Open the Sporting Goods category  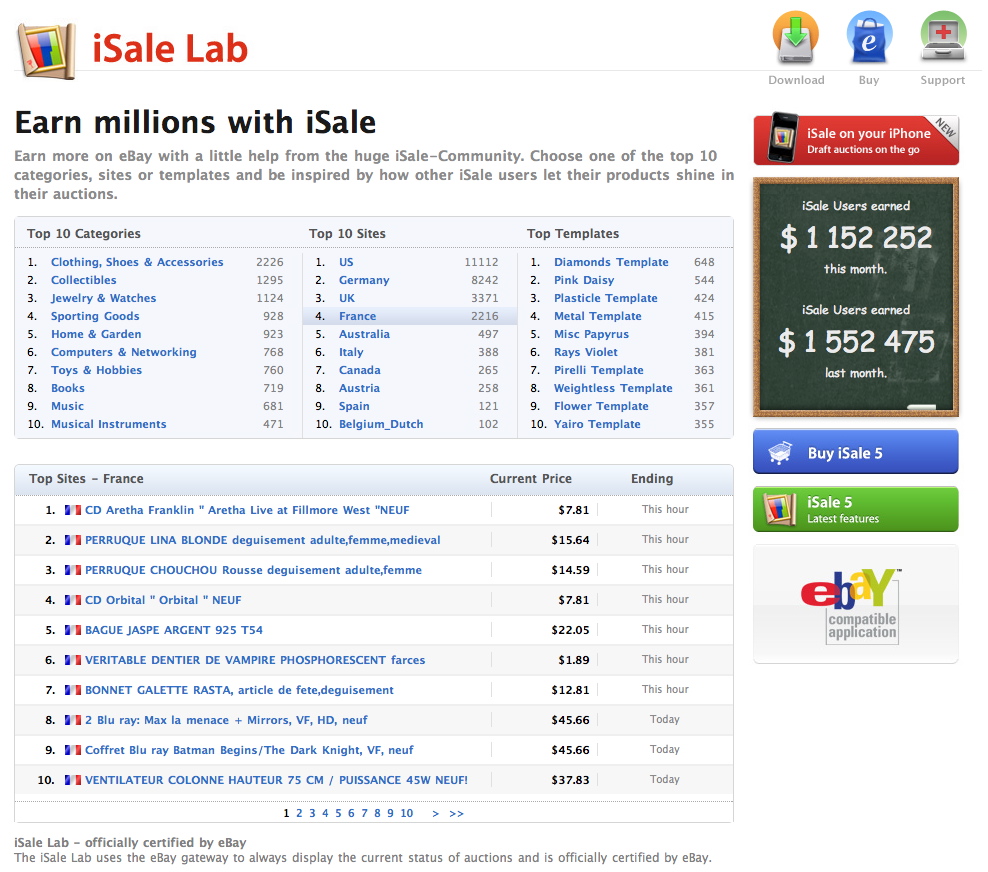[95, 316]
